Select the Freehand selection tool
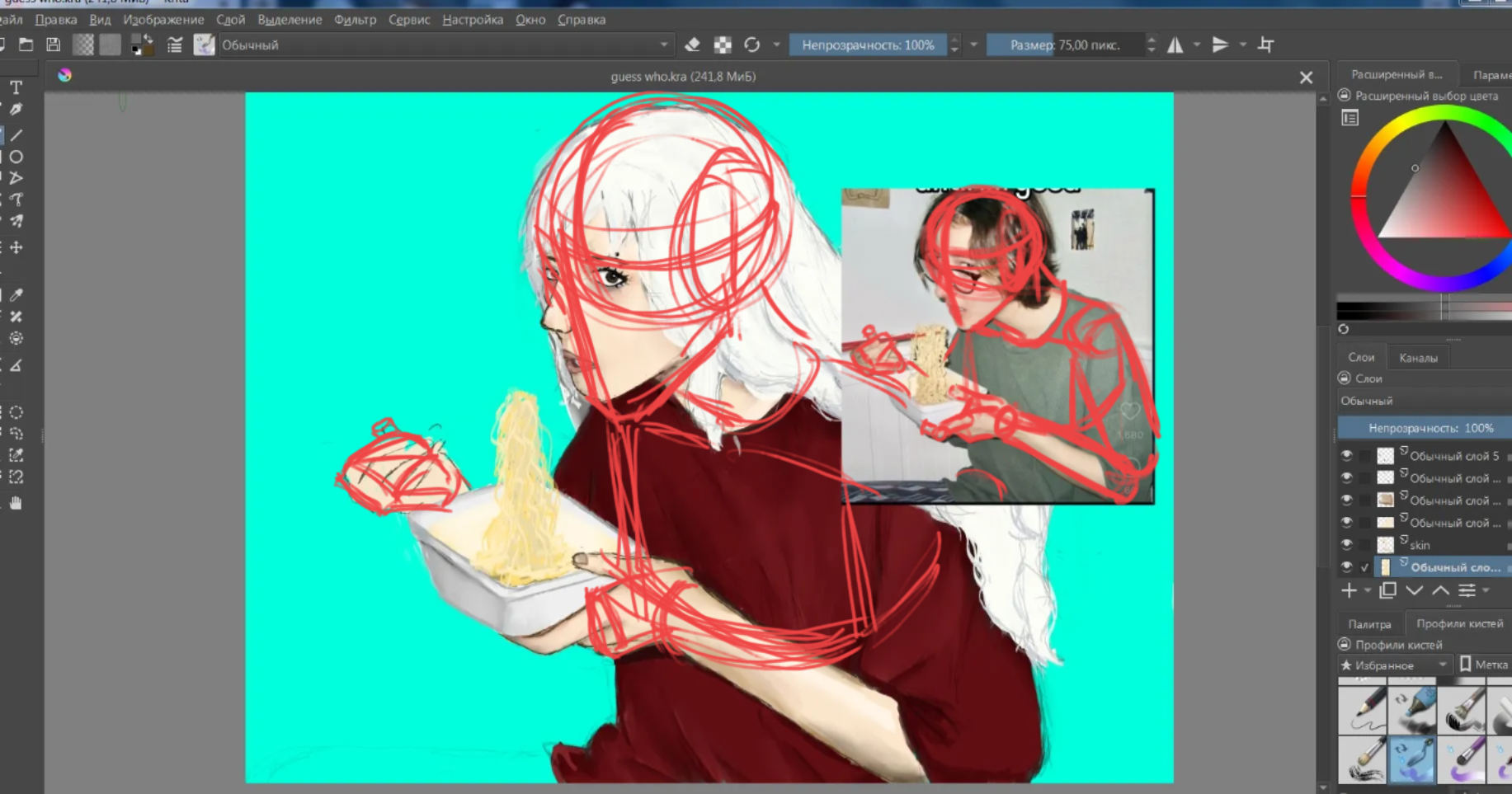 coord(16,434)
